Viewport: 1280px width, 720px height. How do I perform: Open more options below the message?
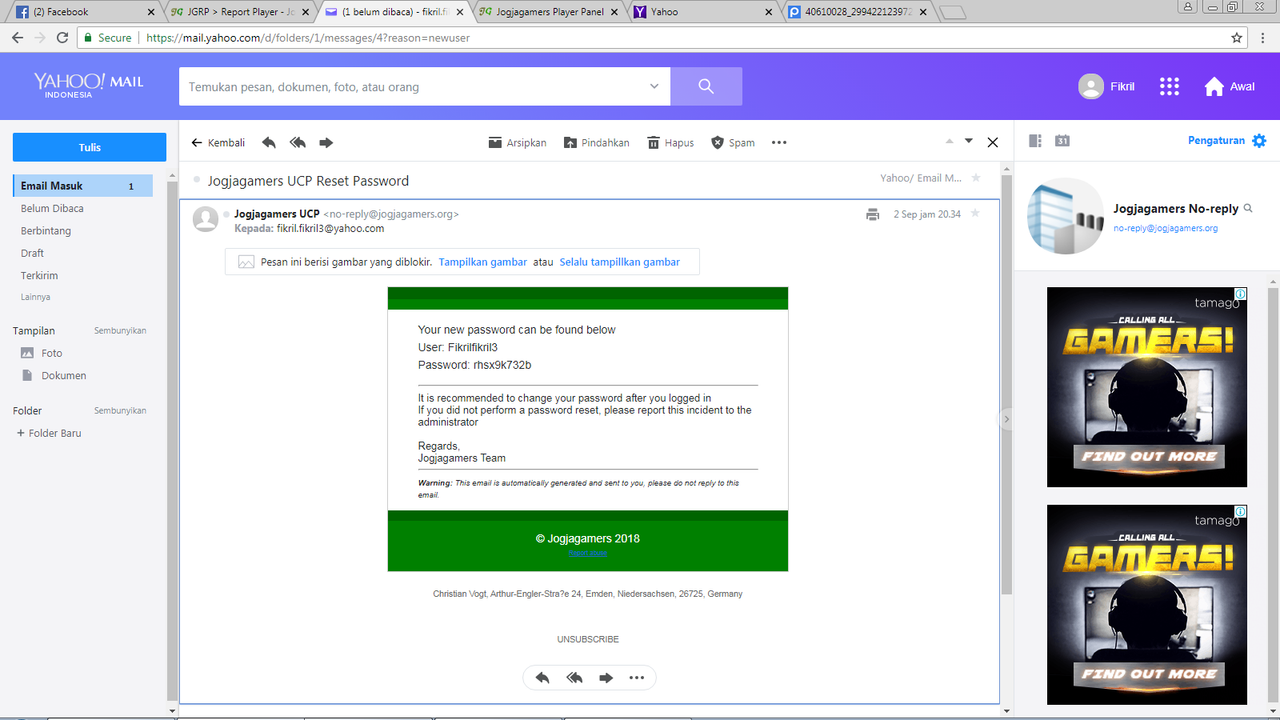point(636,677)
